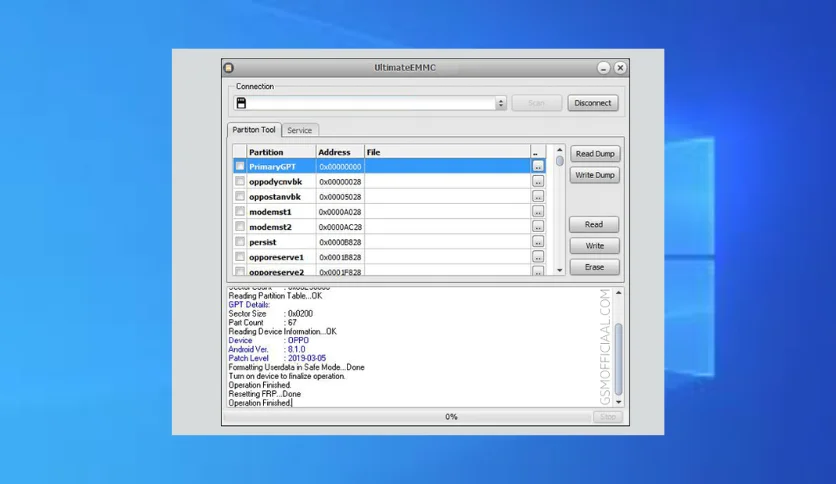Click partition list scroll up arrow
The height and width of the screenshot is (484, 836).
[x=559, y=150]
